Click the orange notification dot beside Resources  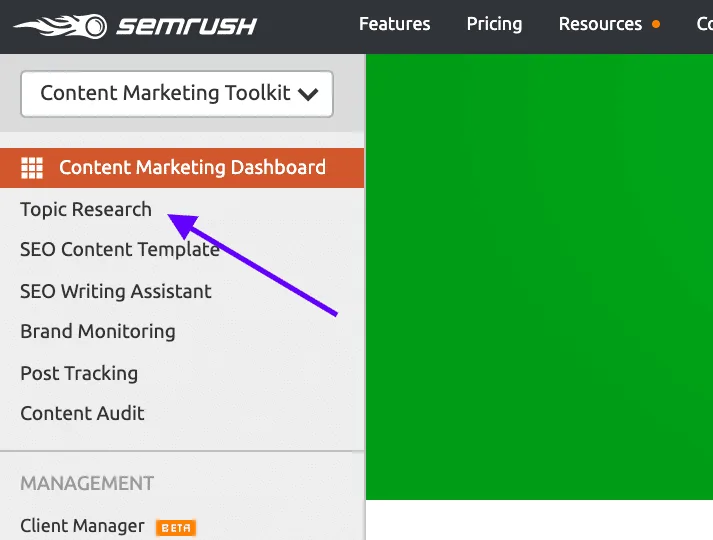(x=656, y=24)
